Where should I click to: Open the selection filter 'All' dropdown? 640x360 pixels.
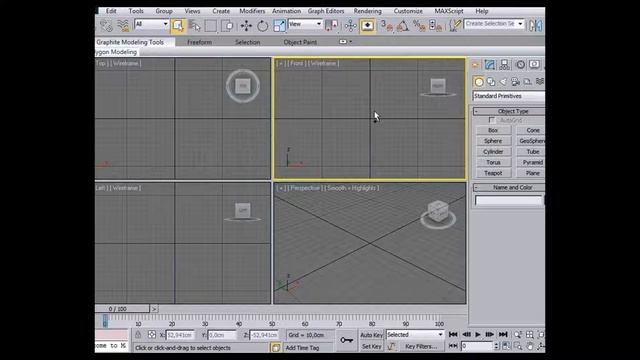(x=151, y=24)
